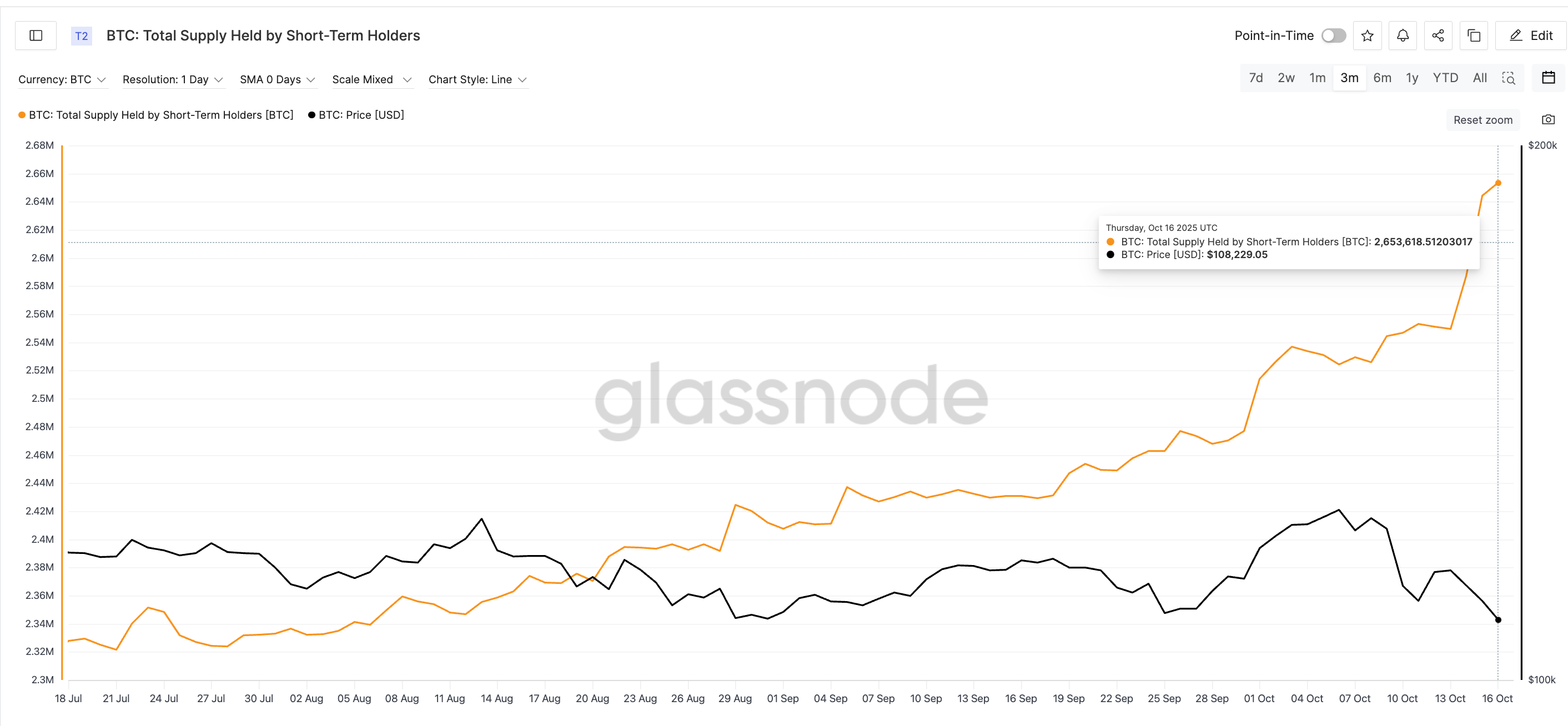
Task: Open the calendar date picker icon
Action: point(1549,77)
